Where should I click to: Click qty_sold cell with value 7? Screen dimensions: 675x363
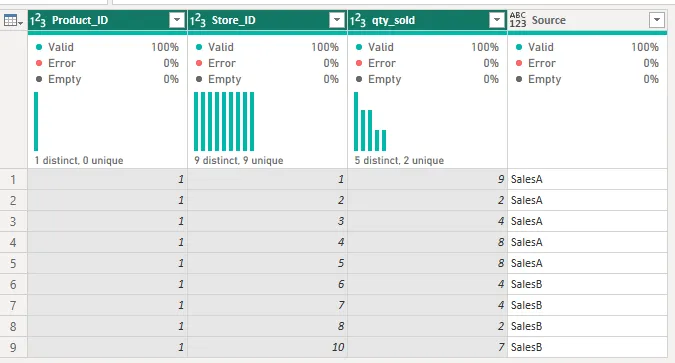[427, 347]
